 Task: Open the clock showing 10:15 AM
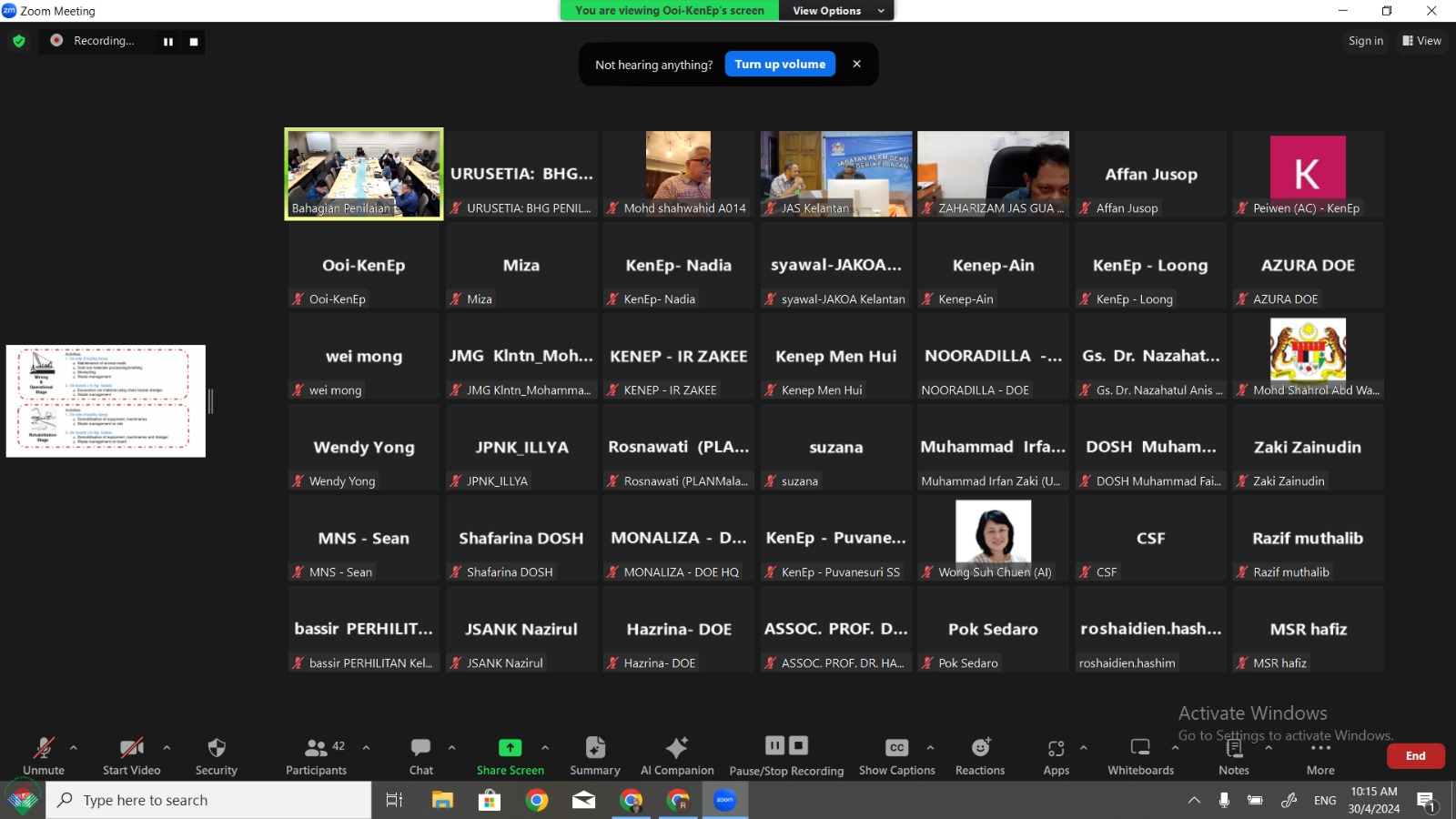[x=1374, y=800]
